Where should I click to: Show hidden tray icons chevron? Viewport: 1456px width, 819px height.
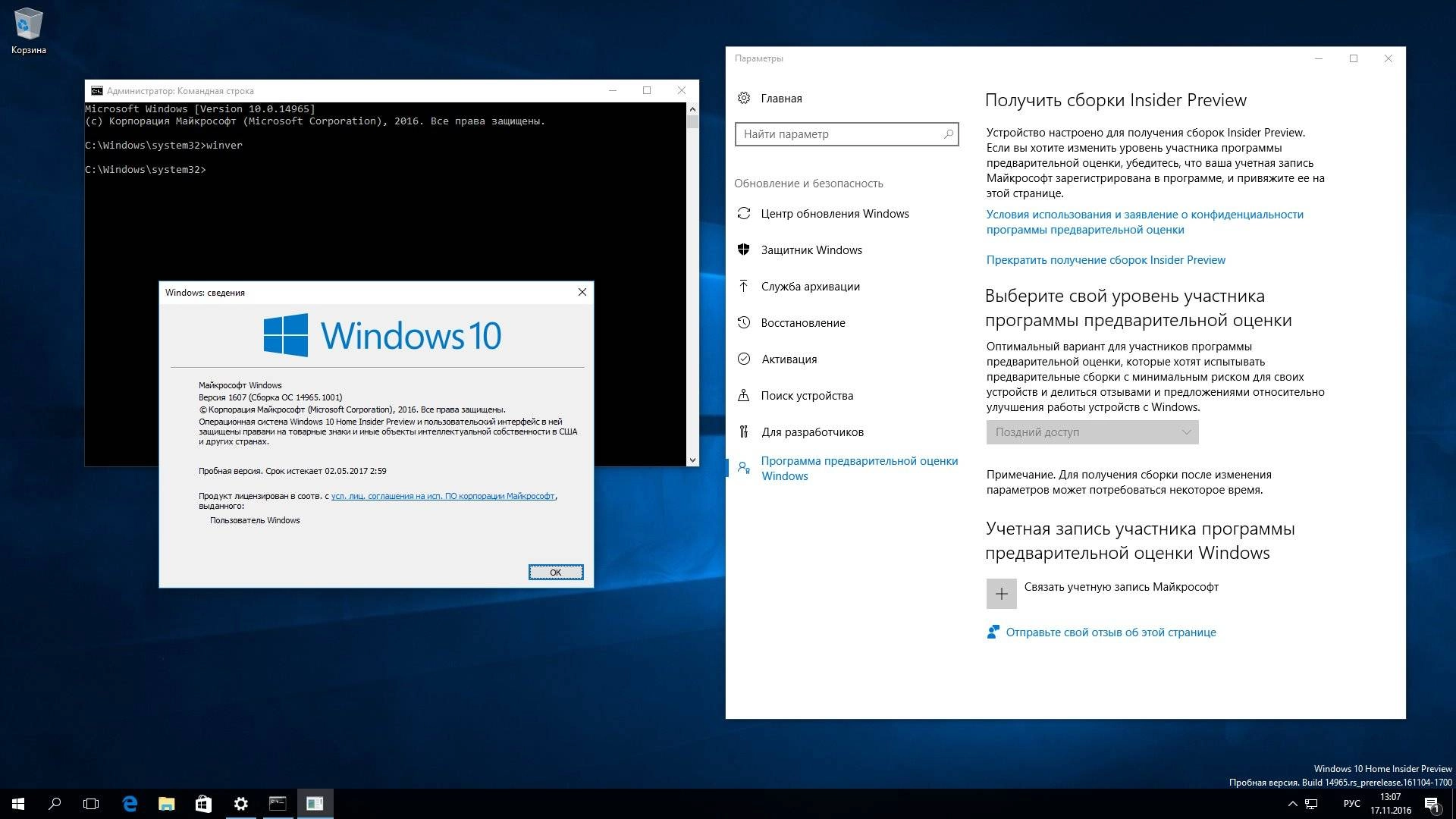pos(1292,804)
